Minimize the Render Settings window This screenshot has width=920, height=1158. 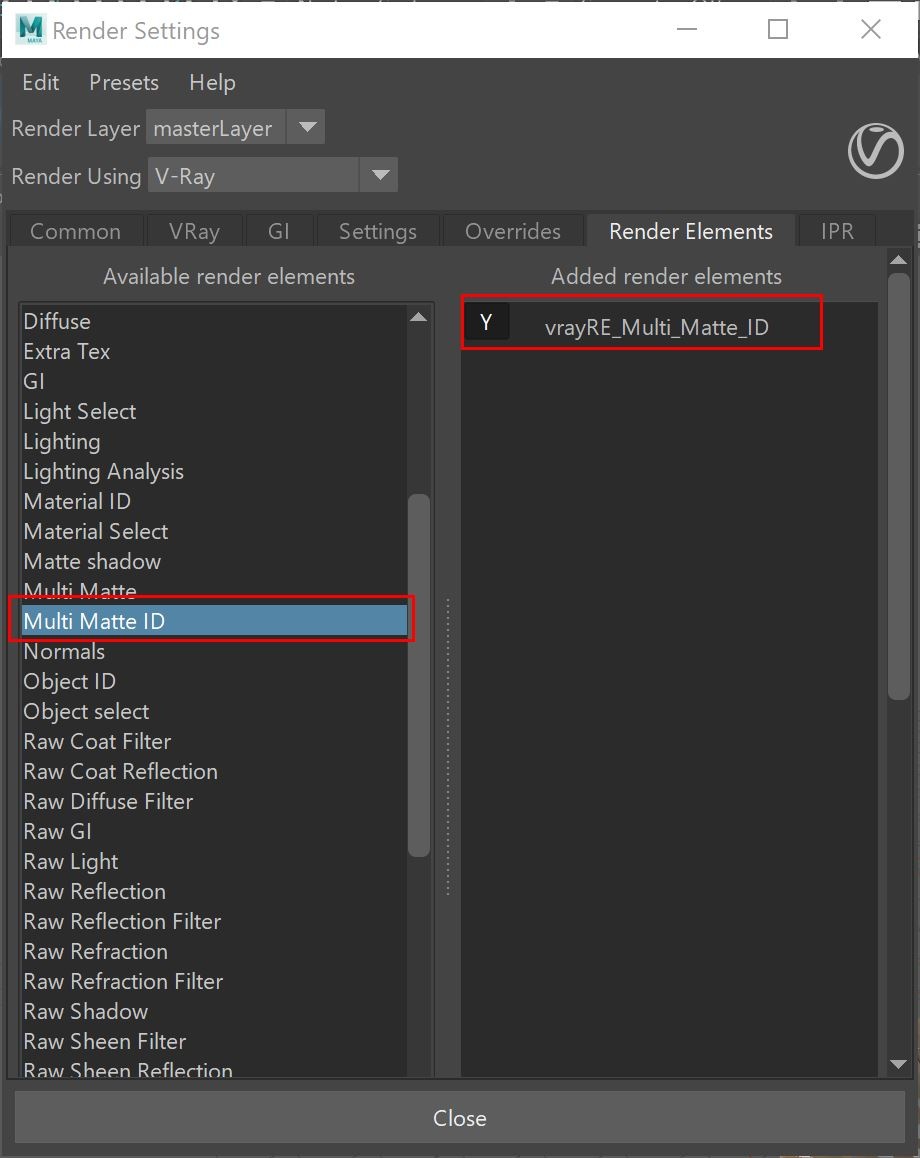687,30
